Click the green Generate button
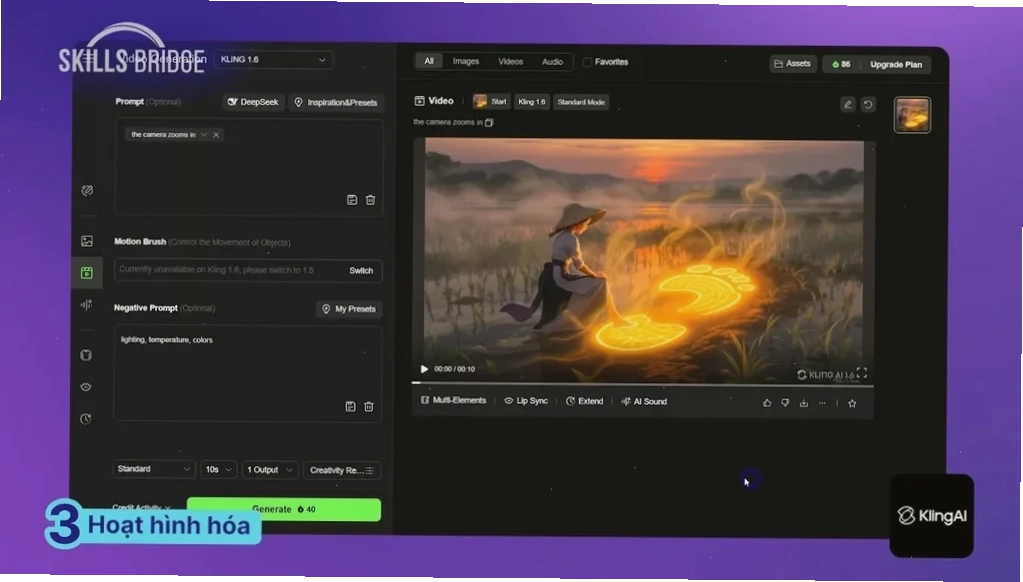Viewport: 1023px width, 582px height. (284, 510)
